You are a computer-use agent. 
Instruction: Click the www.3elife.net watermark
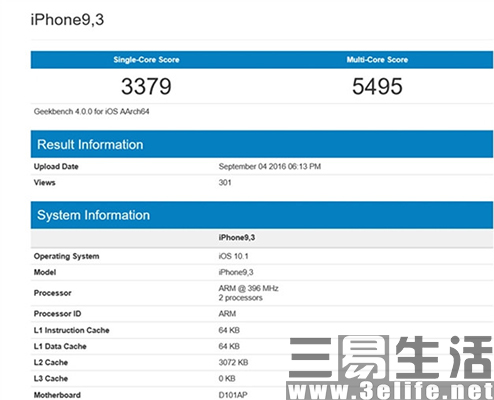390,391
